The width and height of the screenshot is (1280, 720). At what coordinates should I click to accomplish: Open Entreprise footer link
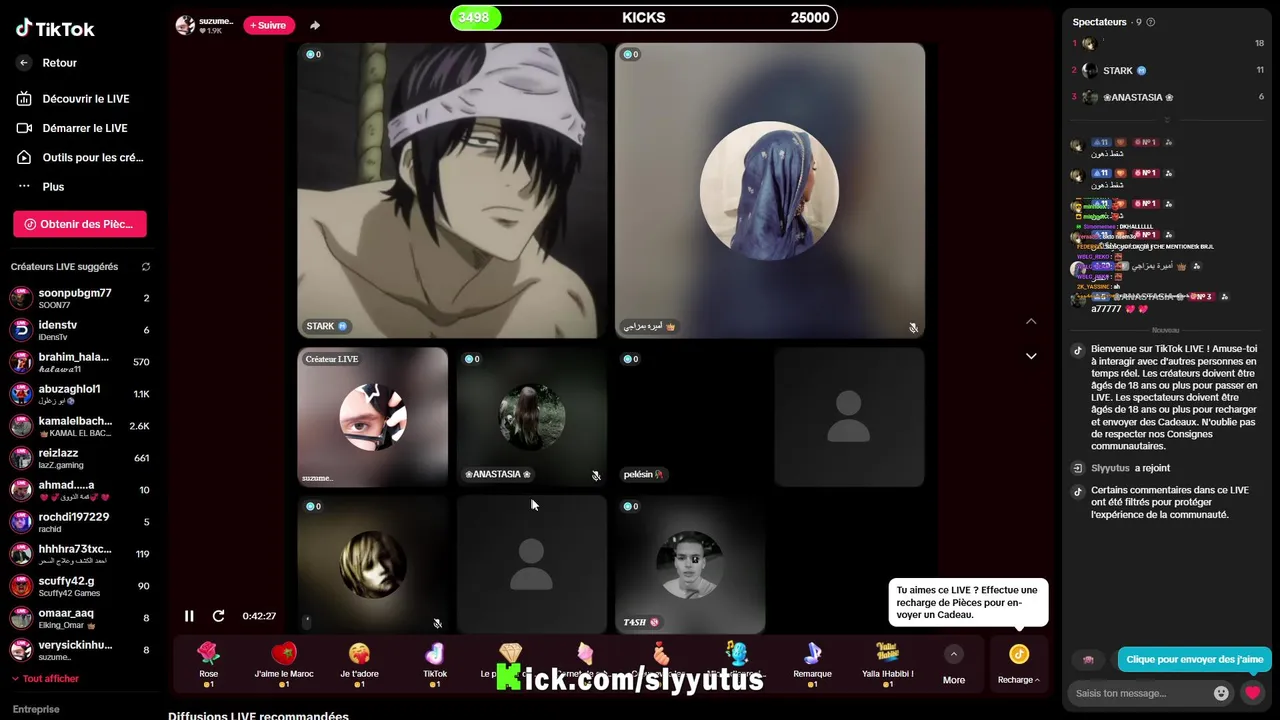point(36,709)
